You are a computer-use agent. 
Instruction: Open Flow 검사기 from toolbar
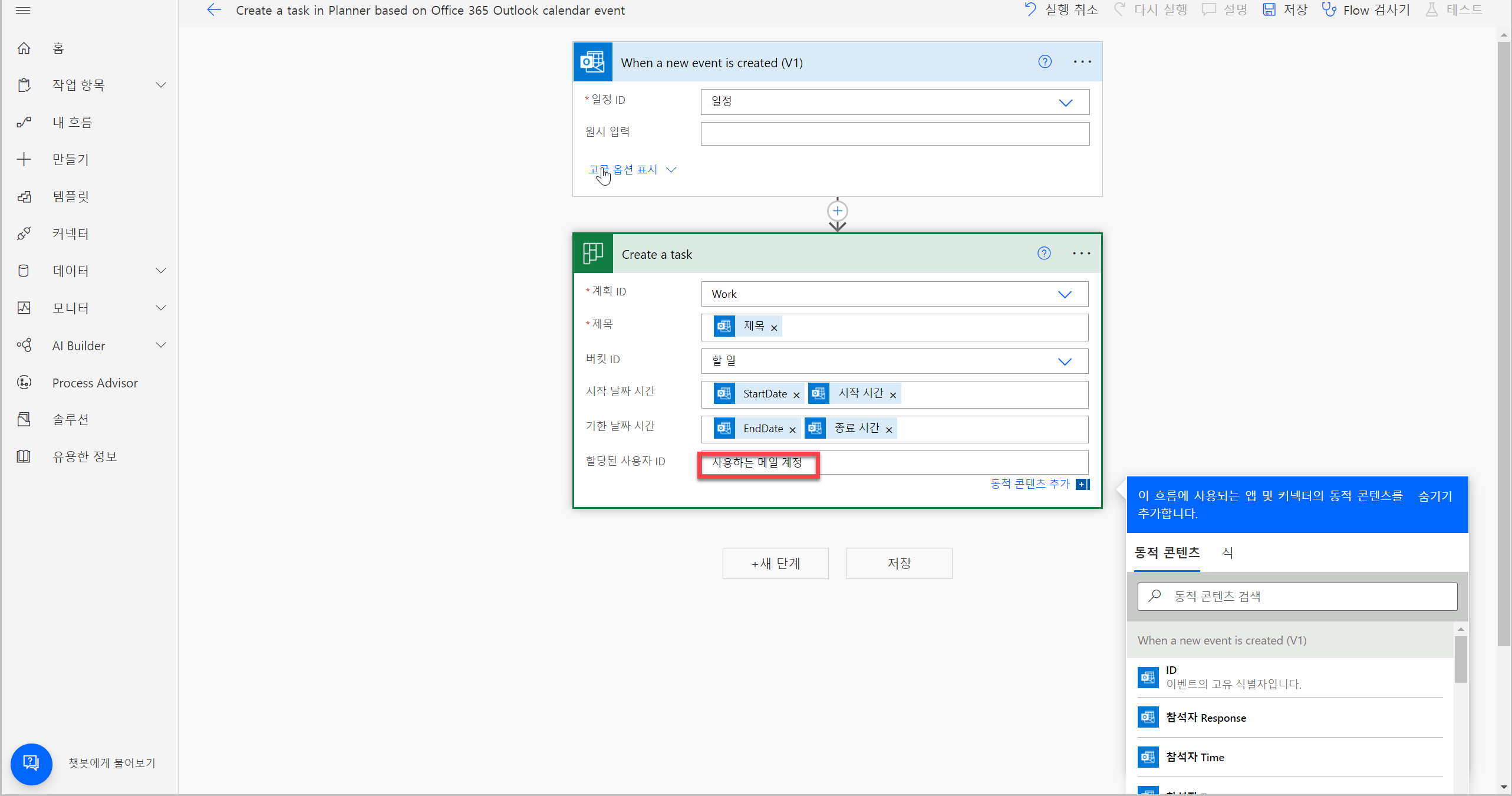[1366, 10]
